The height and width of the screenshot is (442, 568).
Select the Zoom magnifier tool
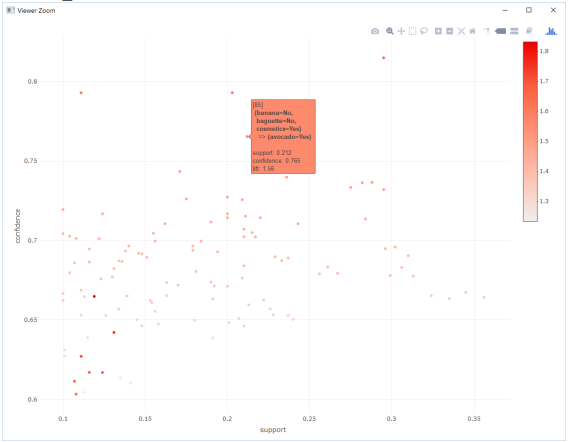[389, 31]
